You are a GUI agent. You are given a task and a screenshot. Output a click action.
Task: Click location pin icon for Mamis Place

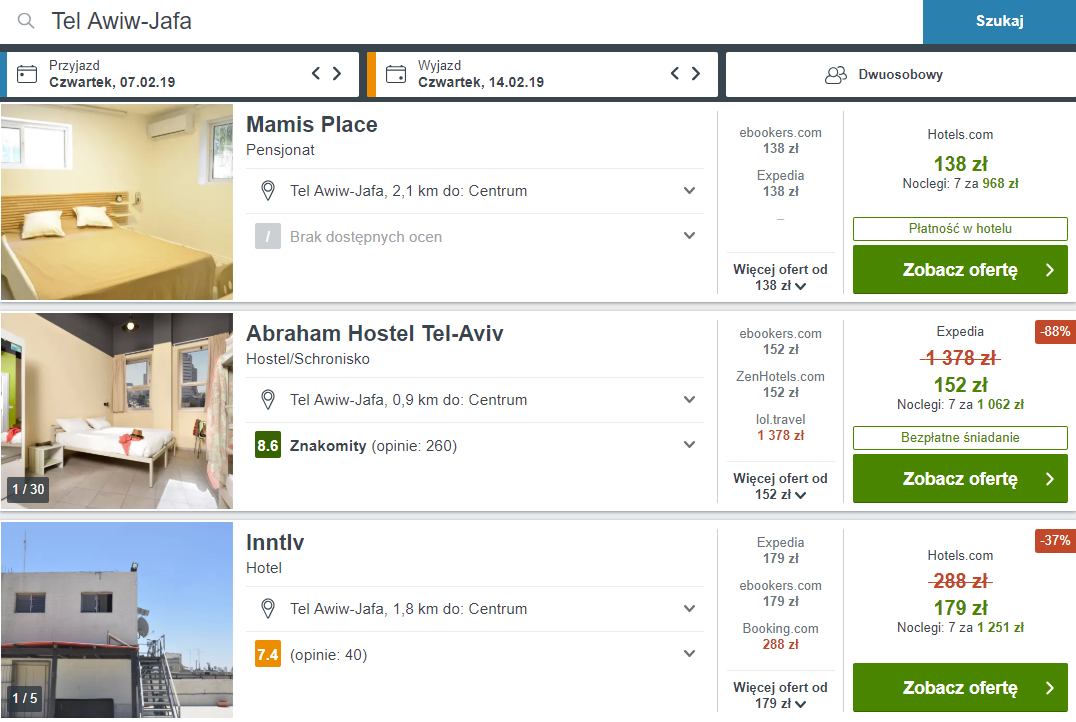[x=268, y=191]
